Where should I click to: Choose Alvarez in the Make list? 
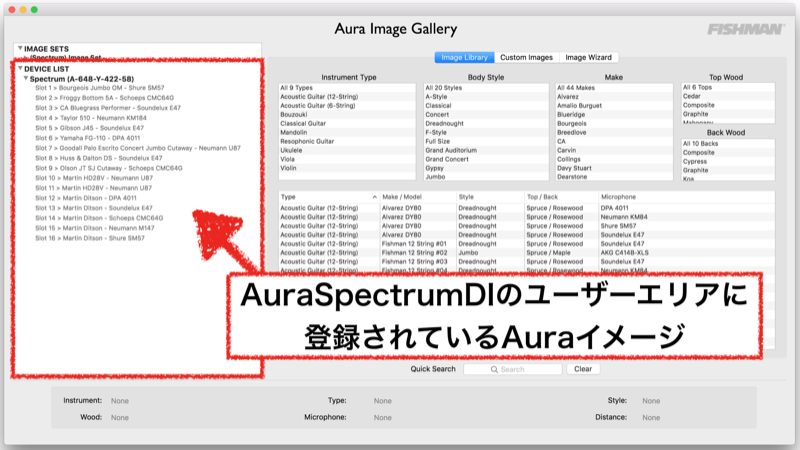[614, 97]
